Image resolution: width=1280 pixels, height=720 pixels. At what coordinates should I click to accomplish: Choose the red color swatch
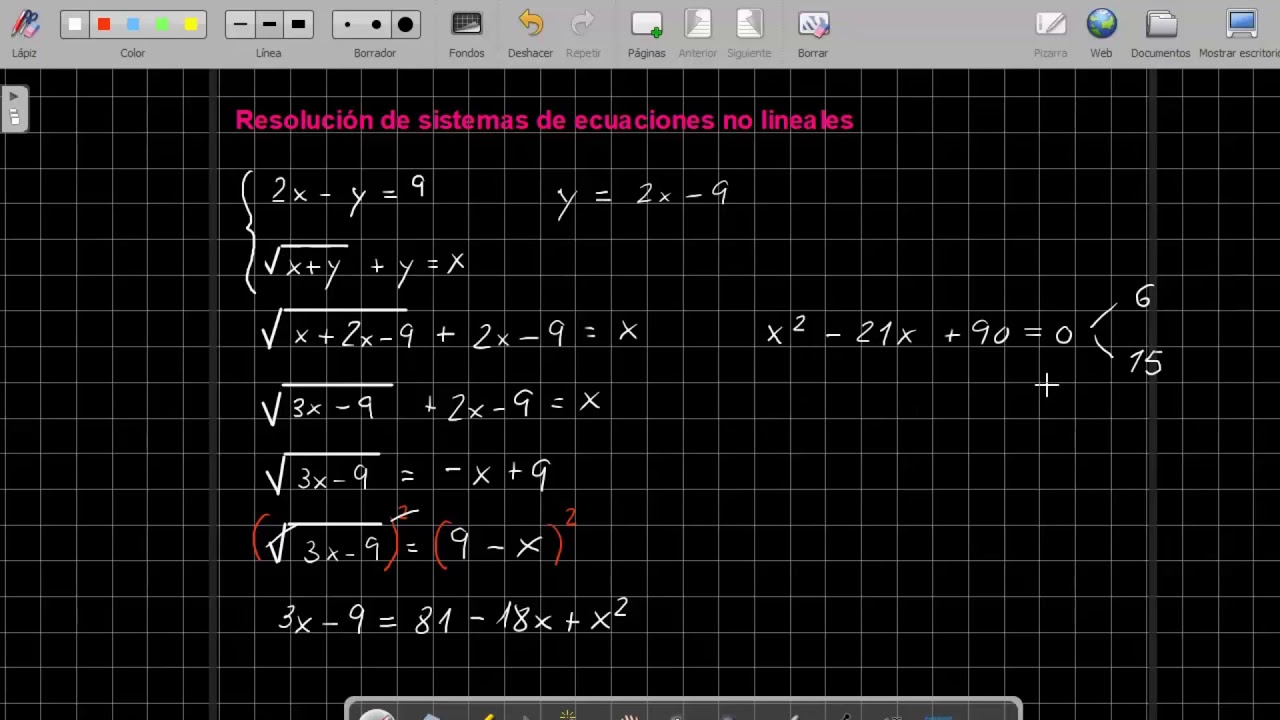[x=104, y=24]
